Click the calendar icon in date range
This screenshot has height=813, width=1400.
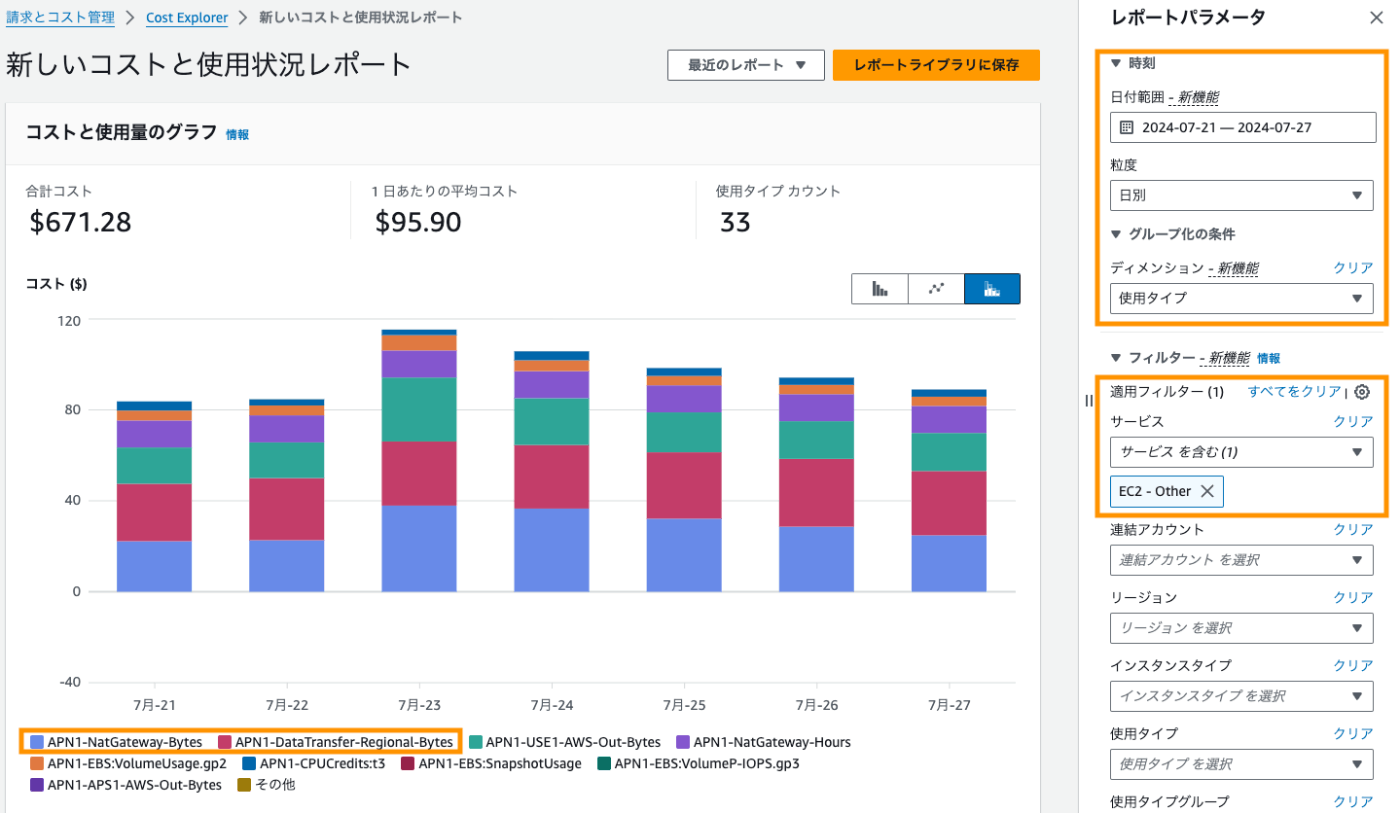tap(1126, 127)
